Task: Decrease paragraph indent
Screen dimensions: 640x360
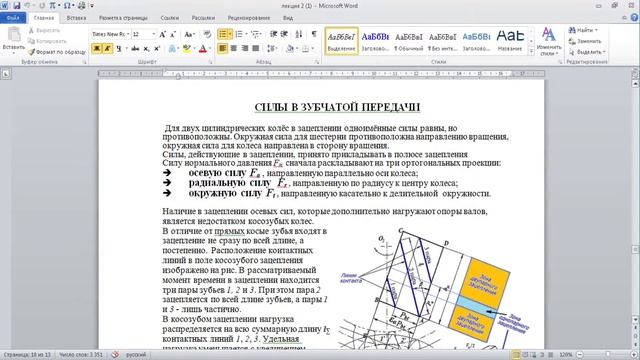Action: (x=273, y=34)
